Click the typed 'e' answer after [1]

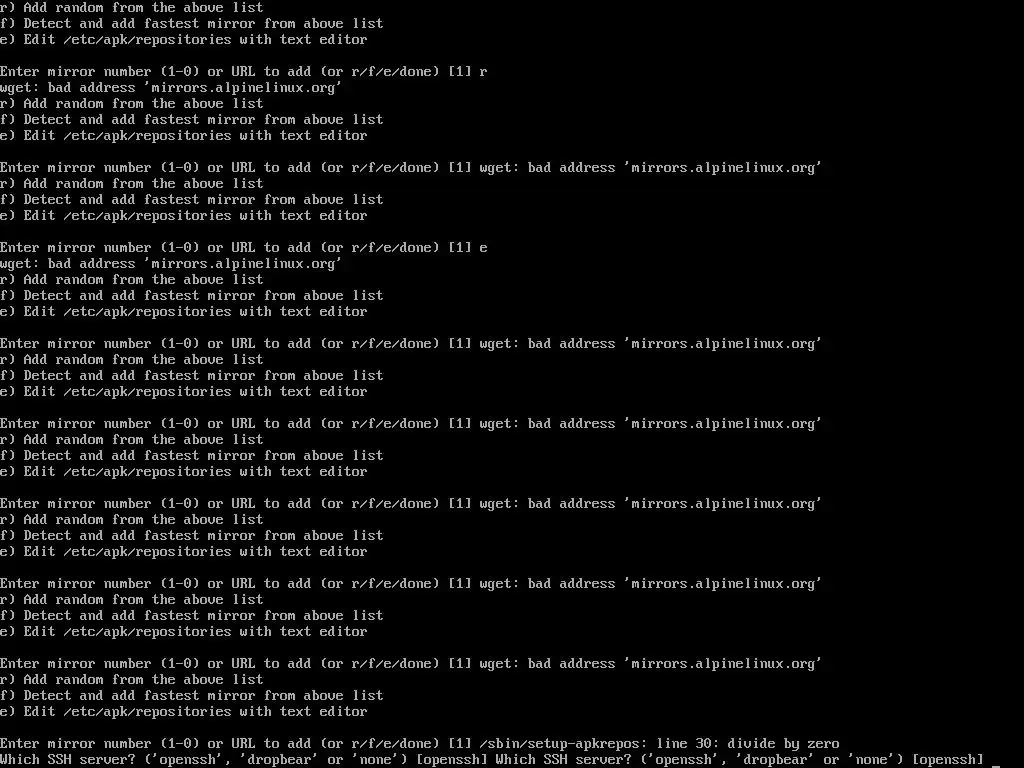483,248
